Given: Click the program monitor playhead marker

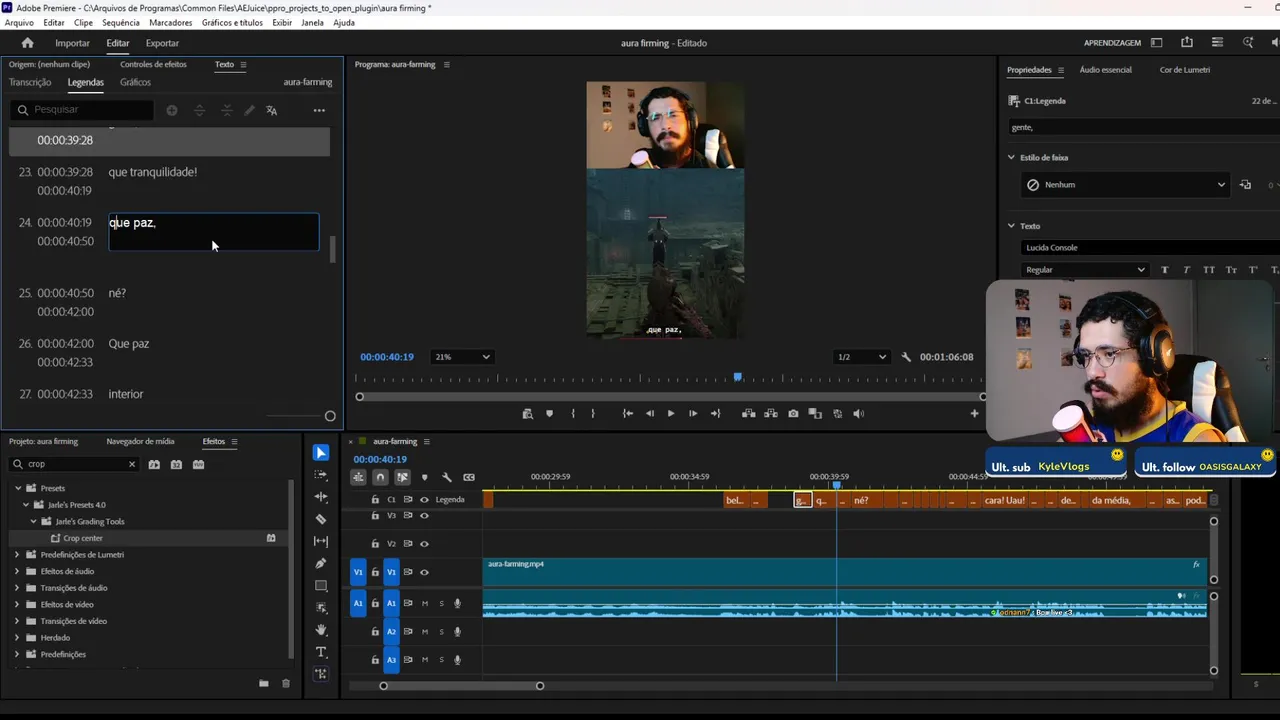Looking at the screenshot, I should pos(738,377).
